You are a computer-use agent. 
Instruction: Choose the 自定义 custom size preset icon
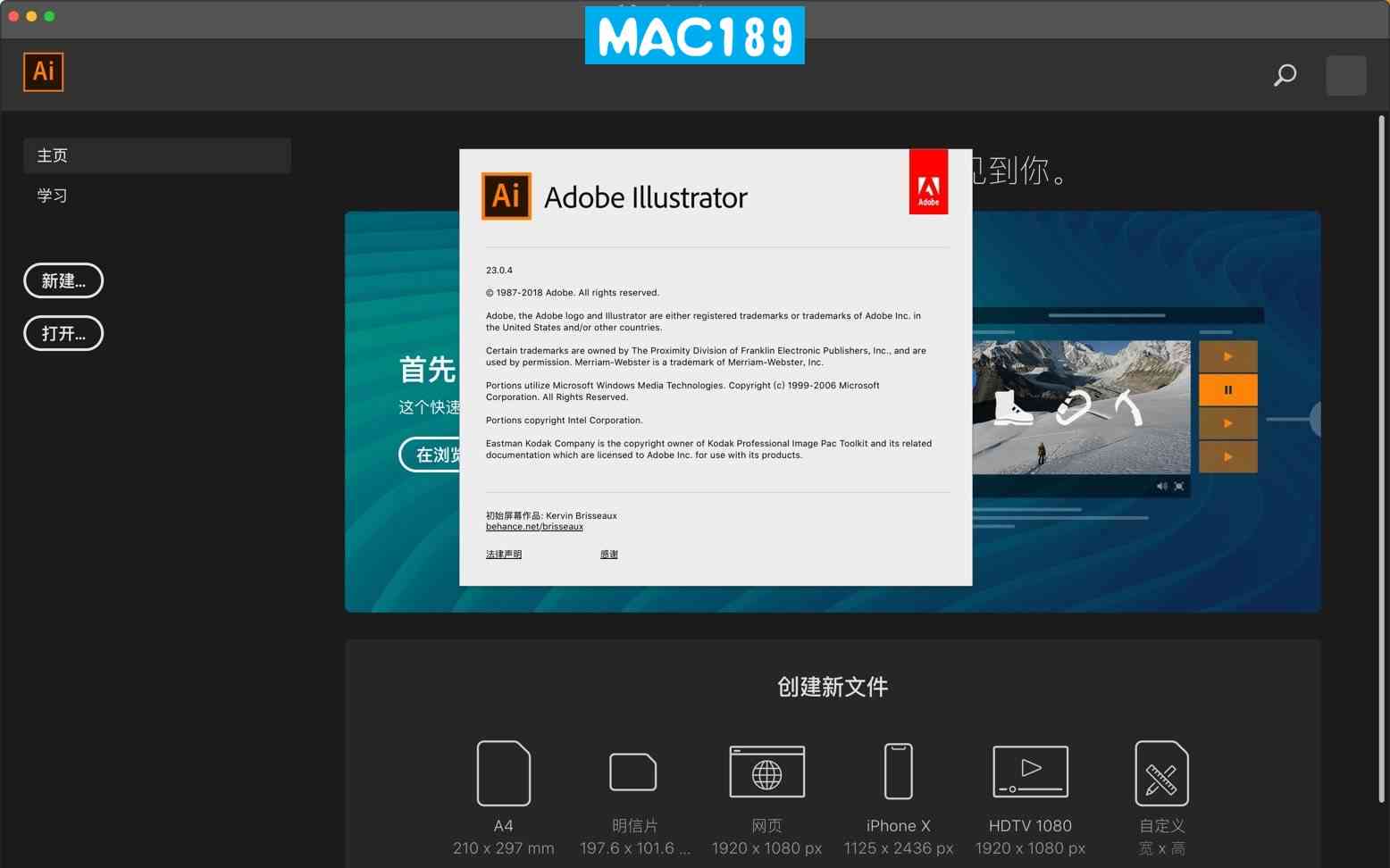click(1161, 773)
